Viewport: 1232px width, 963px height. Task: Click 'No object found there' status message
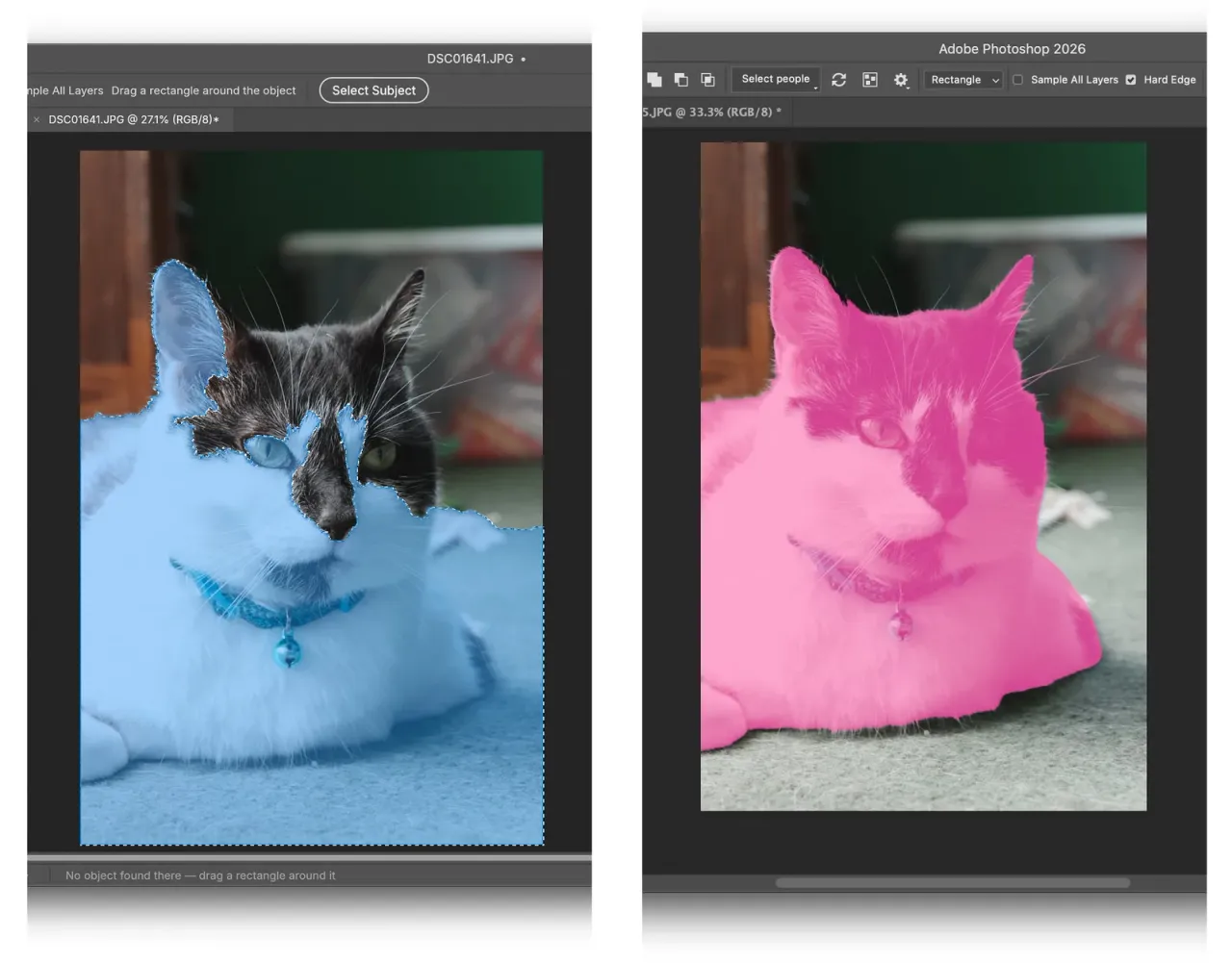(x=200, y=875)
